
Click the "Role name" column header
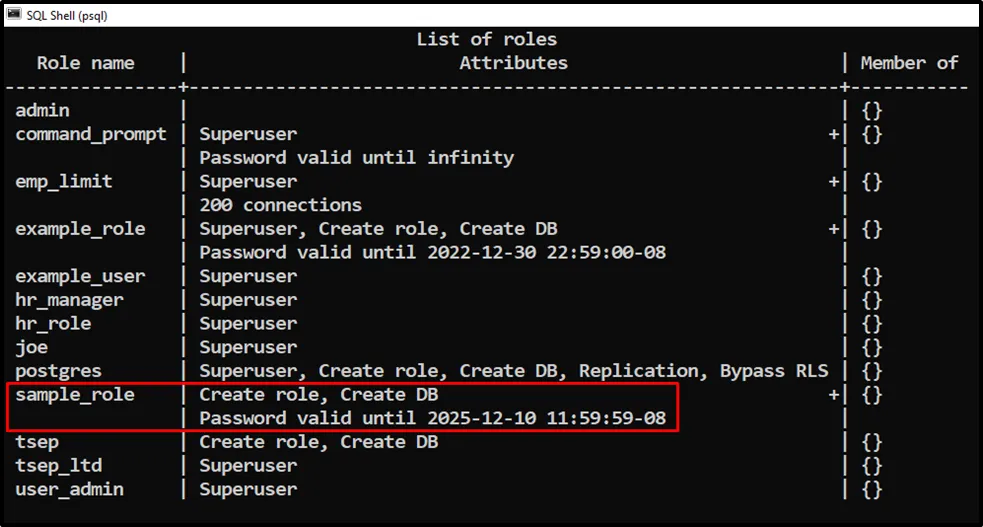(85, 63)
